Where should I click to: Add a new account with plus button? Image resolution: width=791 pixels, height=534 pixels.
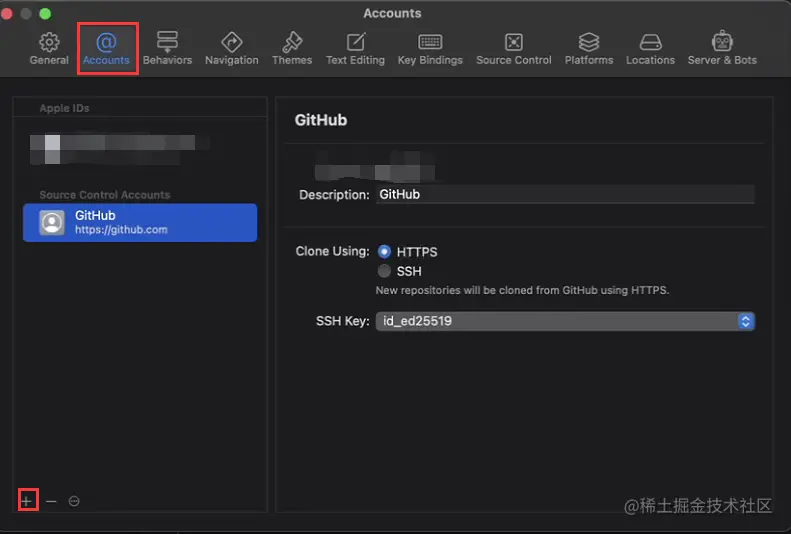[27, 501]
